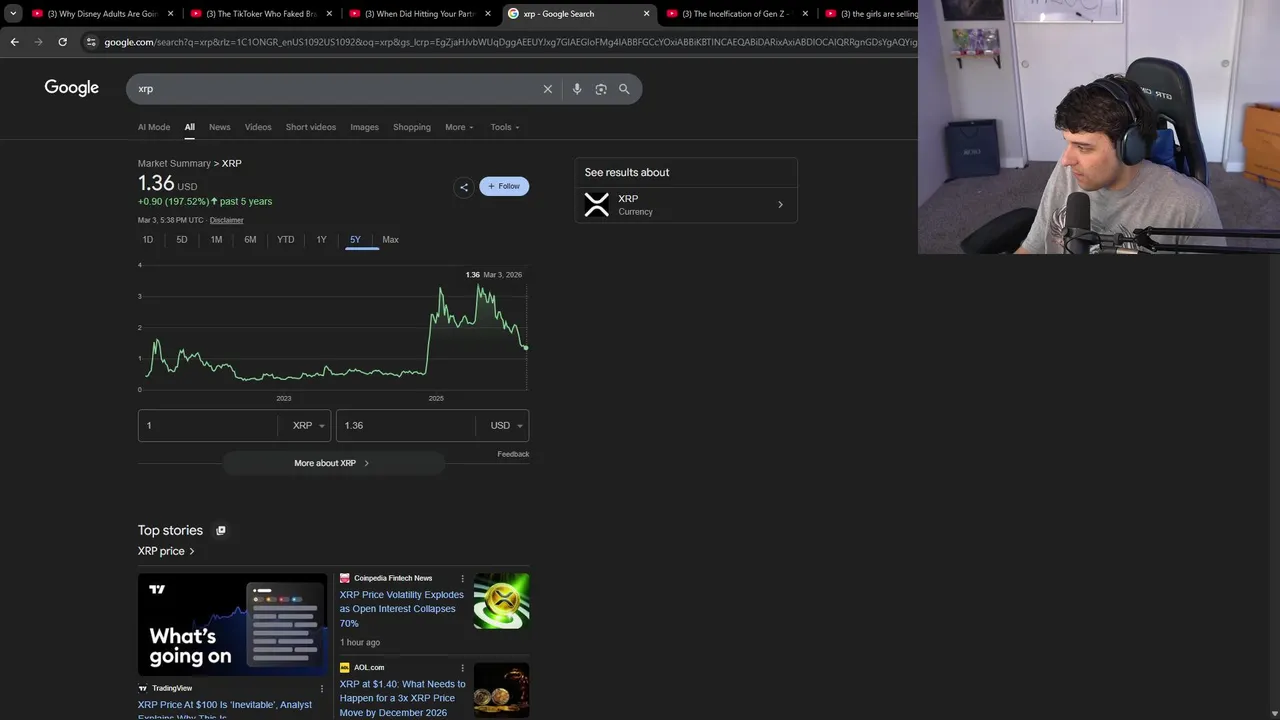Open the Shopping results tab

(x=412, y=127)
